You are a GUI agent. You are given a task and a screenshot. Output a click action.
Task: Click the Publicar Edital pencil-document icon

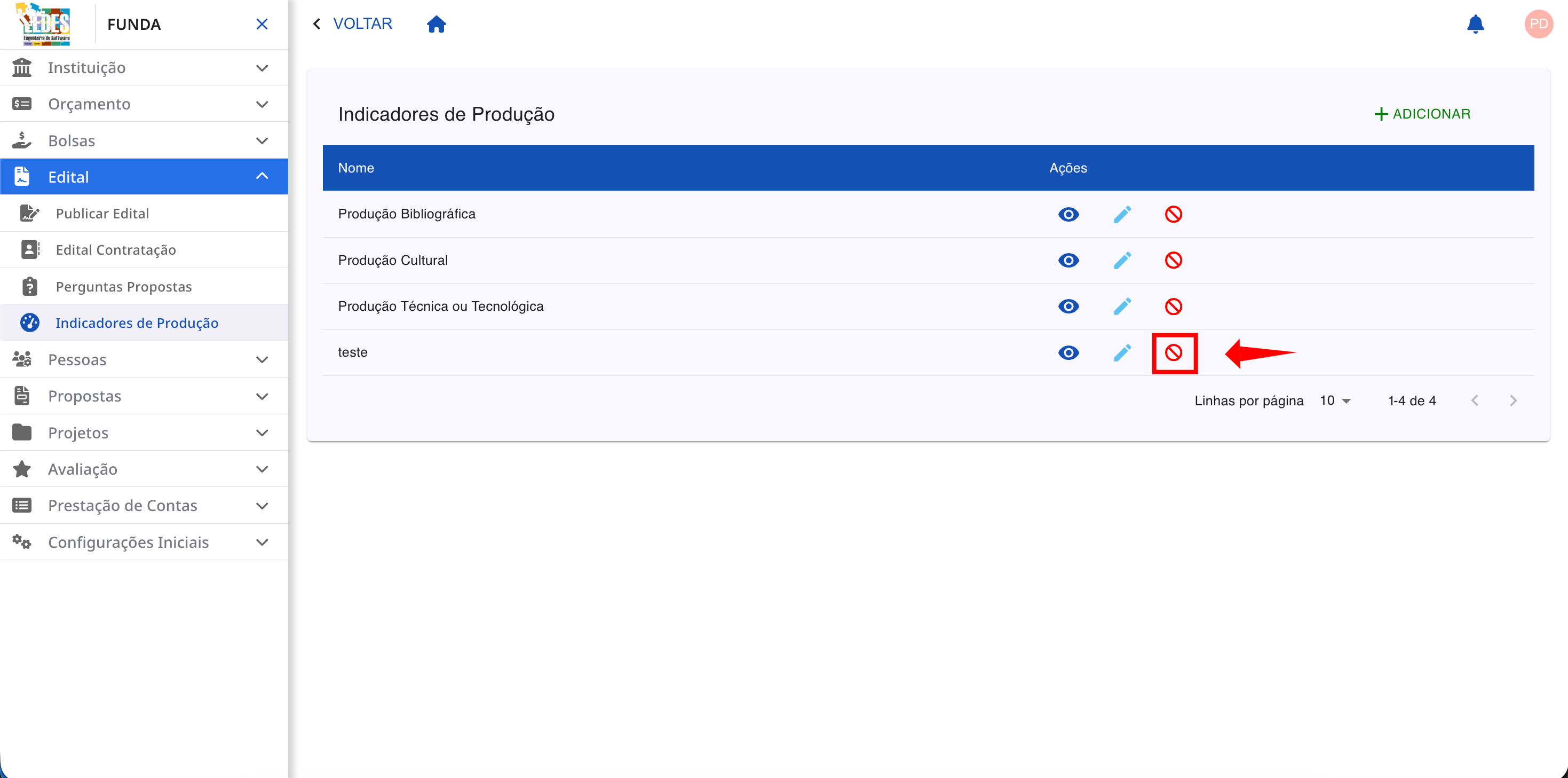[x=29, y=213]
